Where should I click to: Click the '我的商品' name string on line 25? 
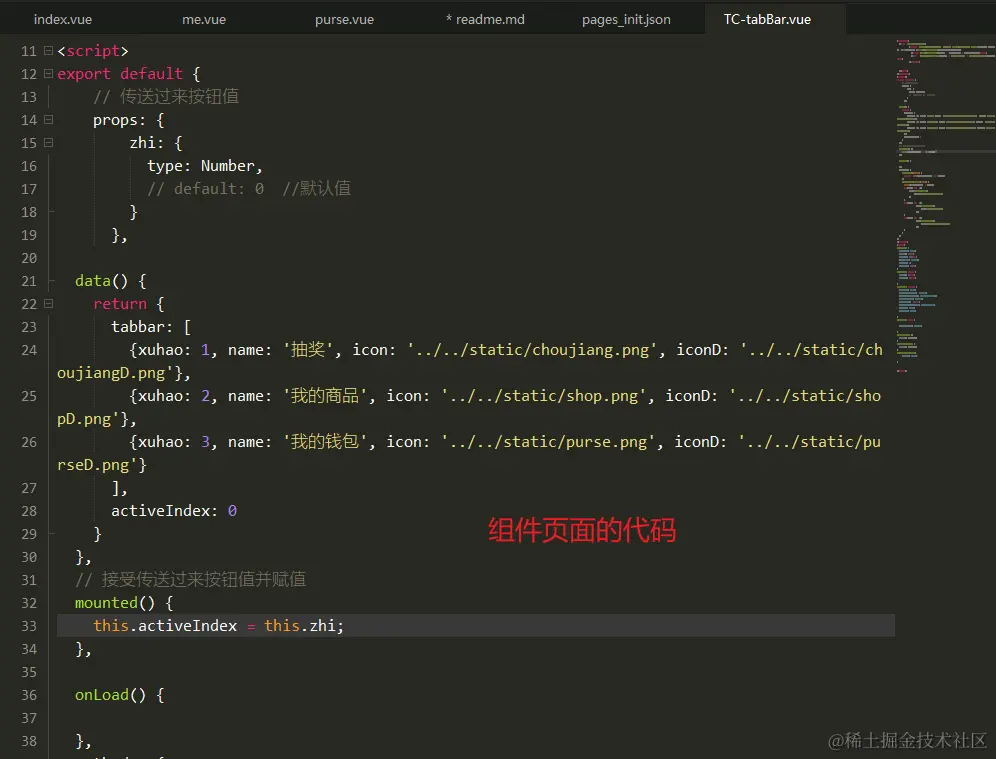point(325,396)
